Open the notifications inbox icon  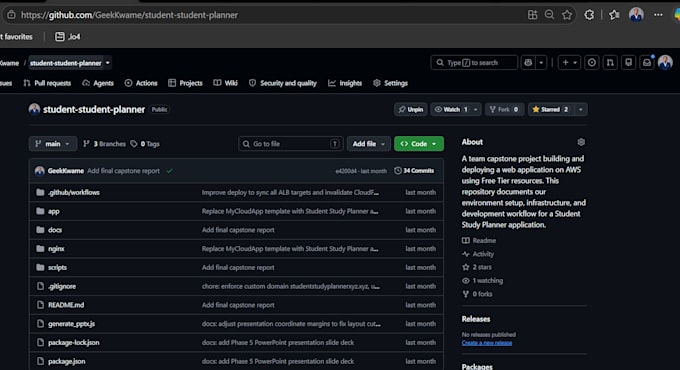647,62
